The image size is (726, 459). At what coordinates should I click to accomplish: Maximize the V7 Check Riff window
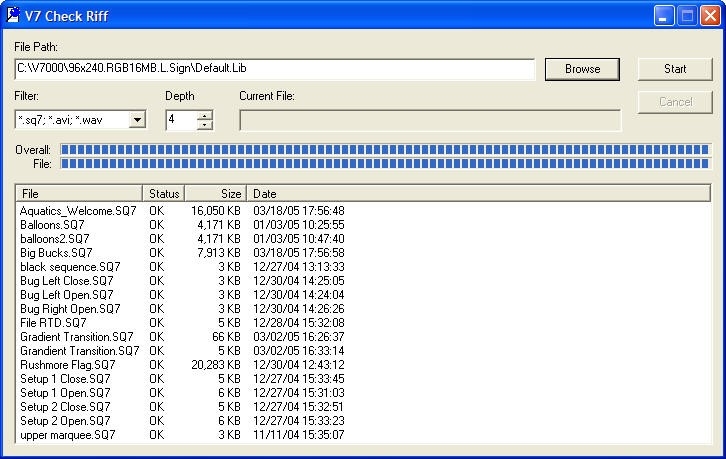pos(687,15)
